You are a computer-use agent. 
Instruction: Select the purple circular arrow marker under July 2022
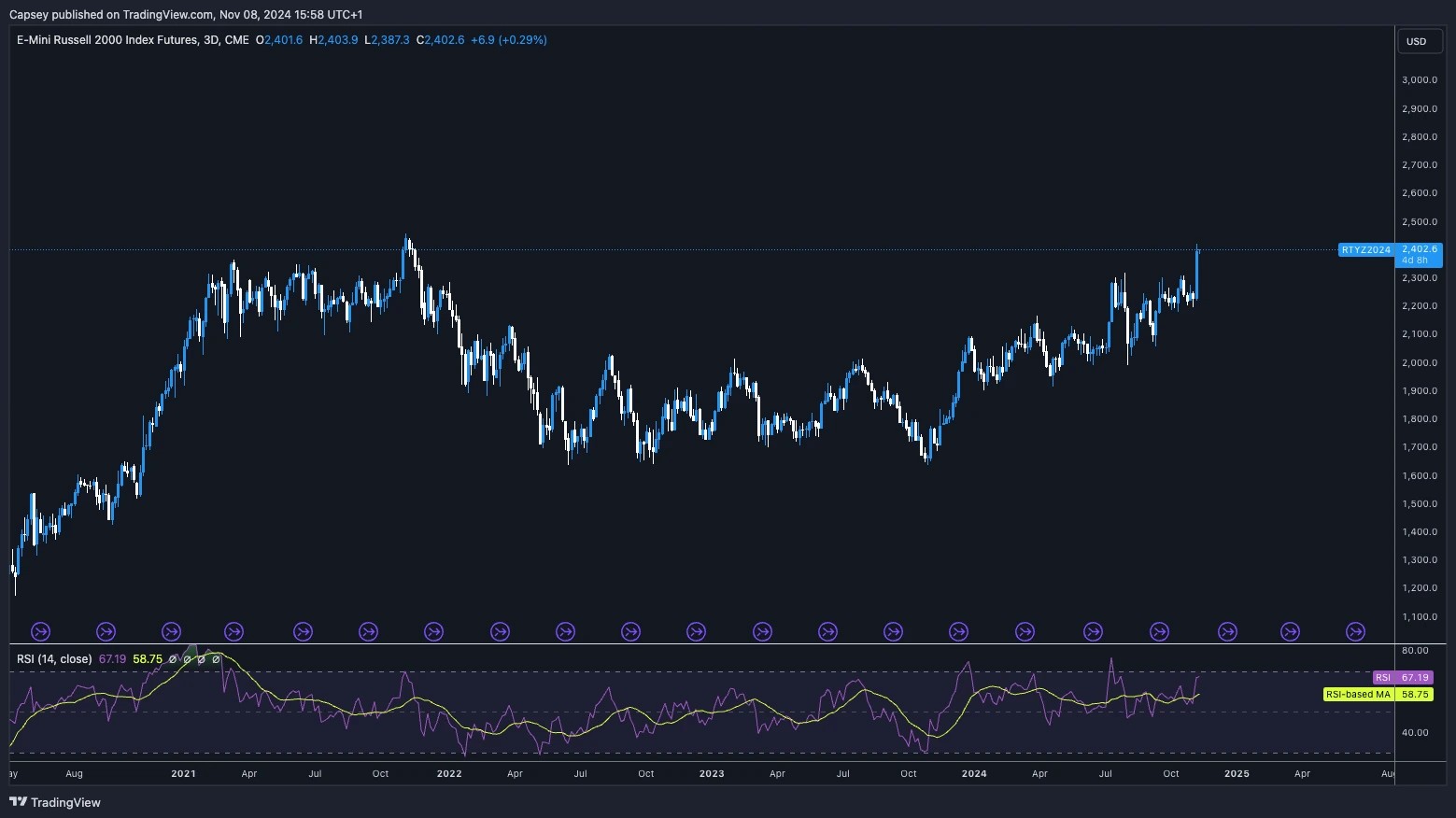pyautogui.click(x=565, y=631)
